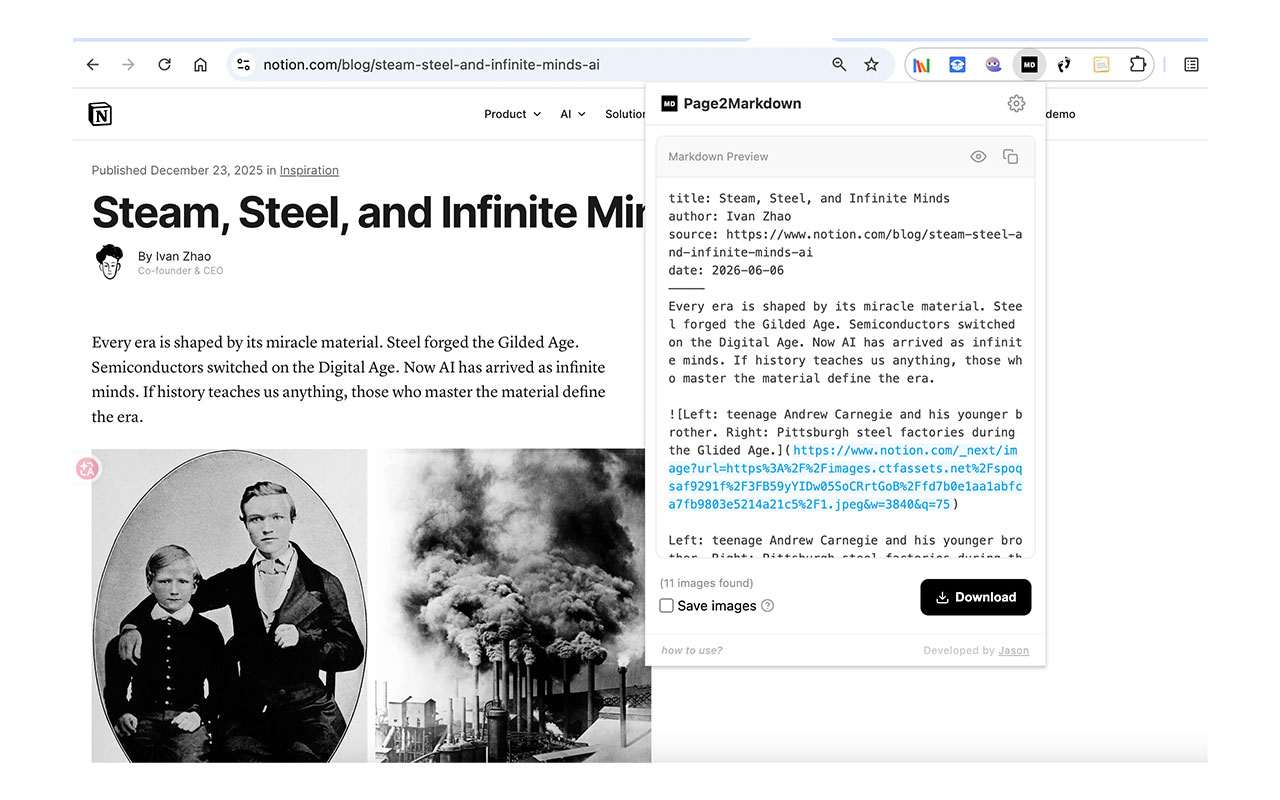
Task: Click the 'author: Ivan Zhao' preview line
Action: click(x=730, y=216)
